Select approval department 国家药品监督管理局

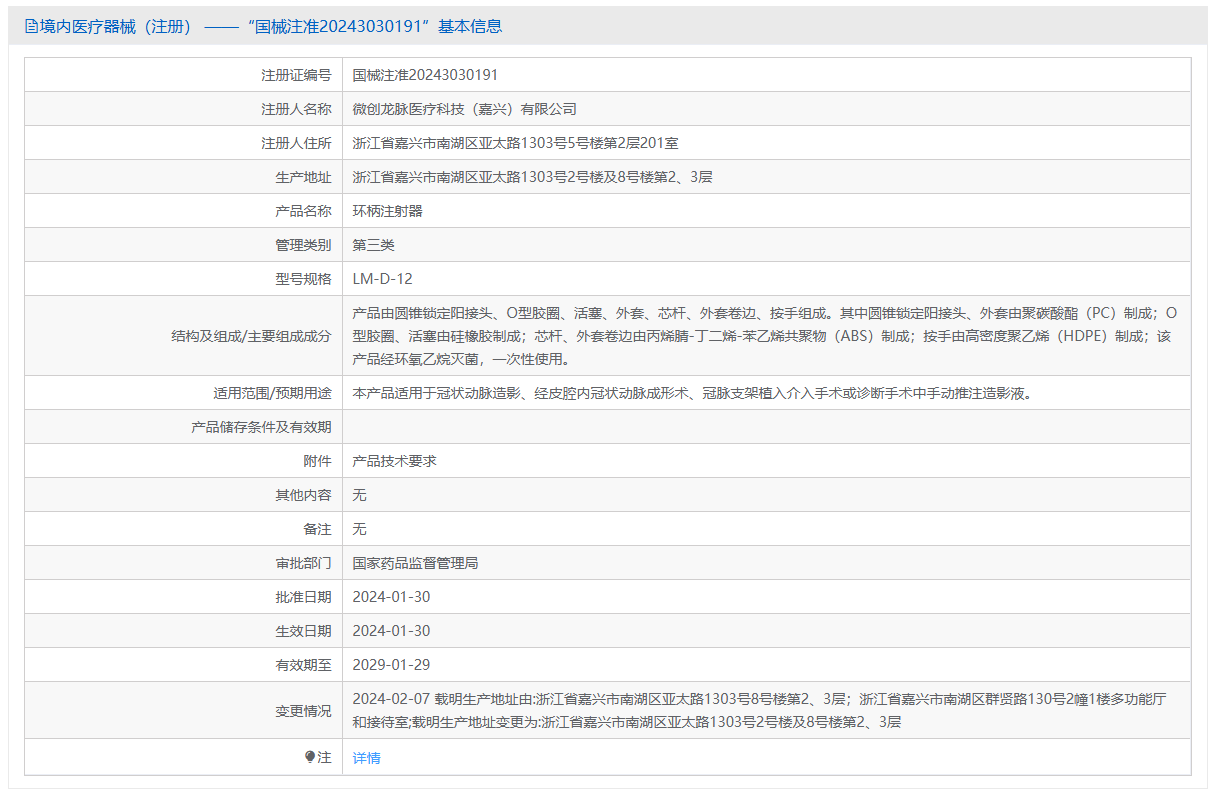point(416,563)
